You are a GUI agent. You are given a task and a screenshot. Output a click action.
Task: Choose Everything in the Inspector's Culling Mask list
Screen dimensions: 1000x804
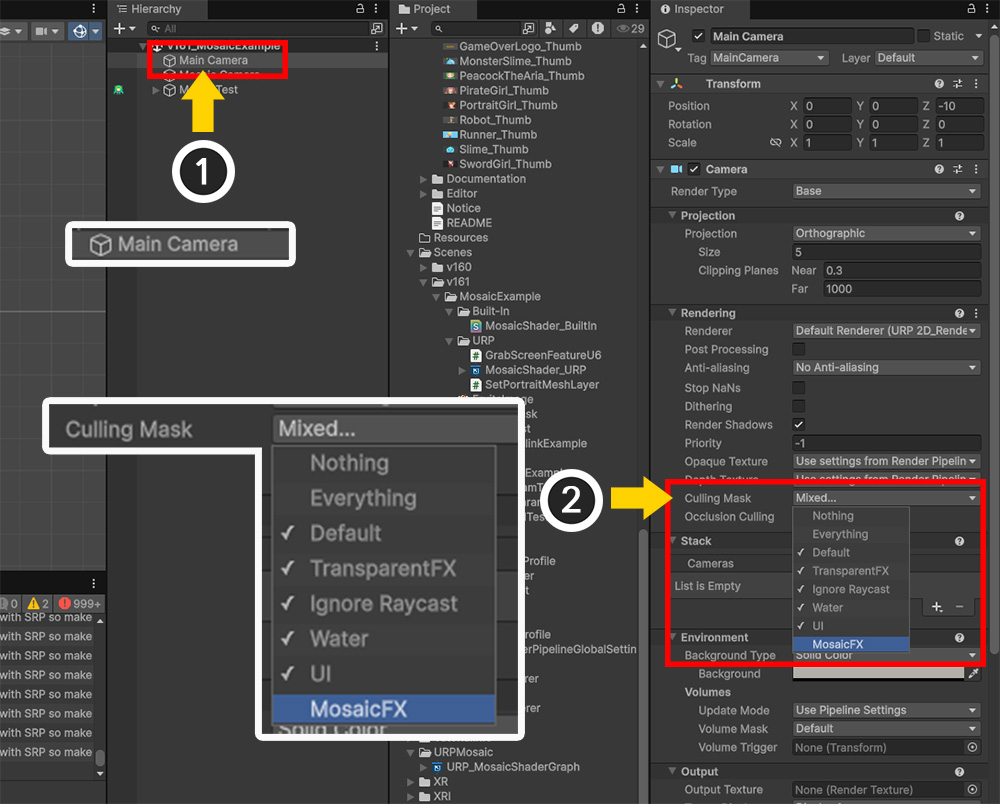(x=851, y=534)
